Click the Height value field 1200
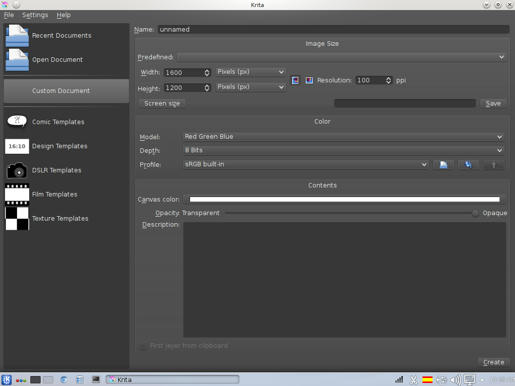Viewport: 515px width, 386px height. pos(184,88)
